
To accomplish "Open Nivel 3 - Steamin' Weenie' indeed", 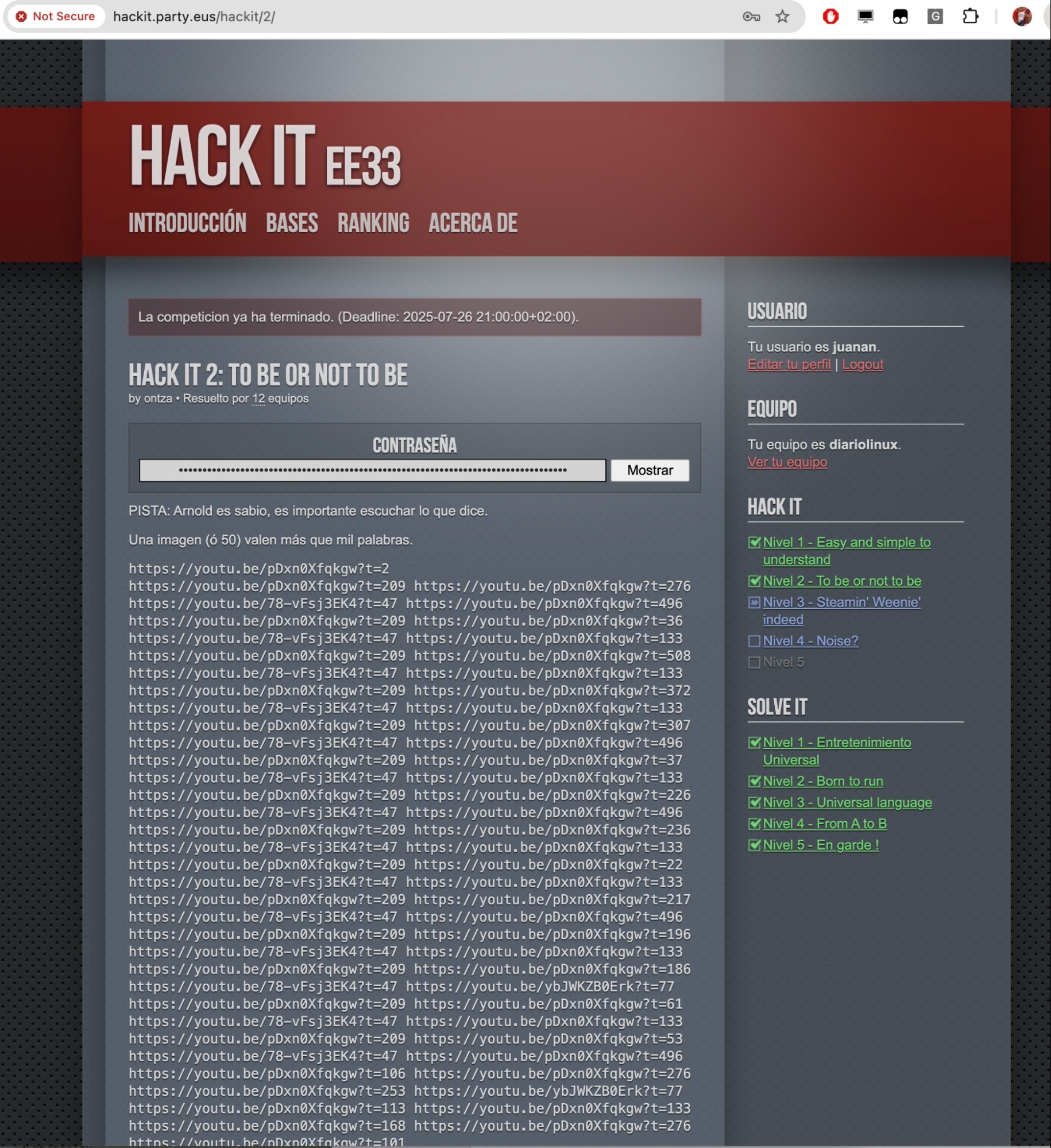I will tap(841, 611).
